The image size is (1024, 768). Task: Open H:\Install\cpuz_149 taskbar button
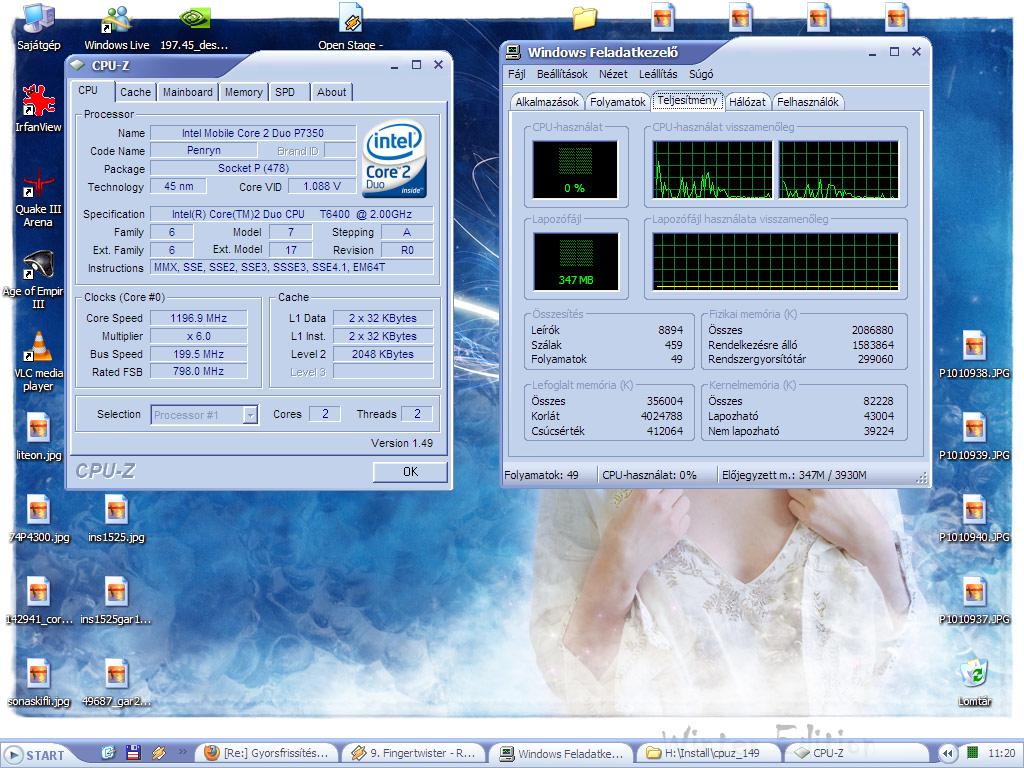tap(709, 753)
